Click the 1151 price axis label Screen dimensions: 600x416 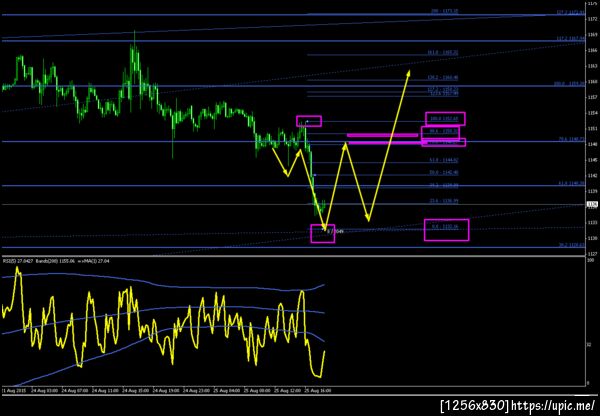[x=592, y=129]
